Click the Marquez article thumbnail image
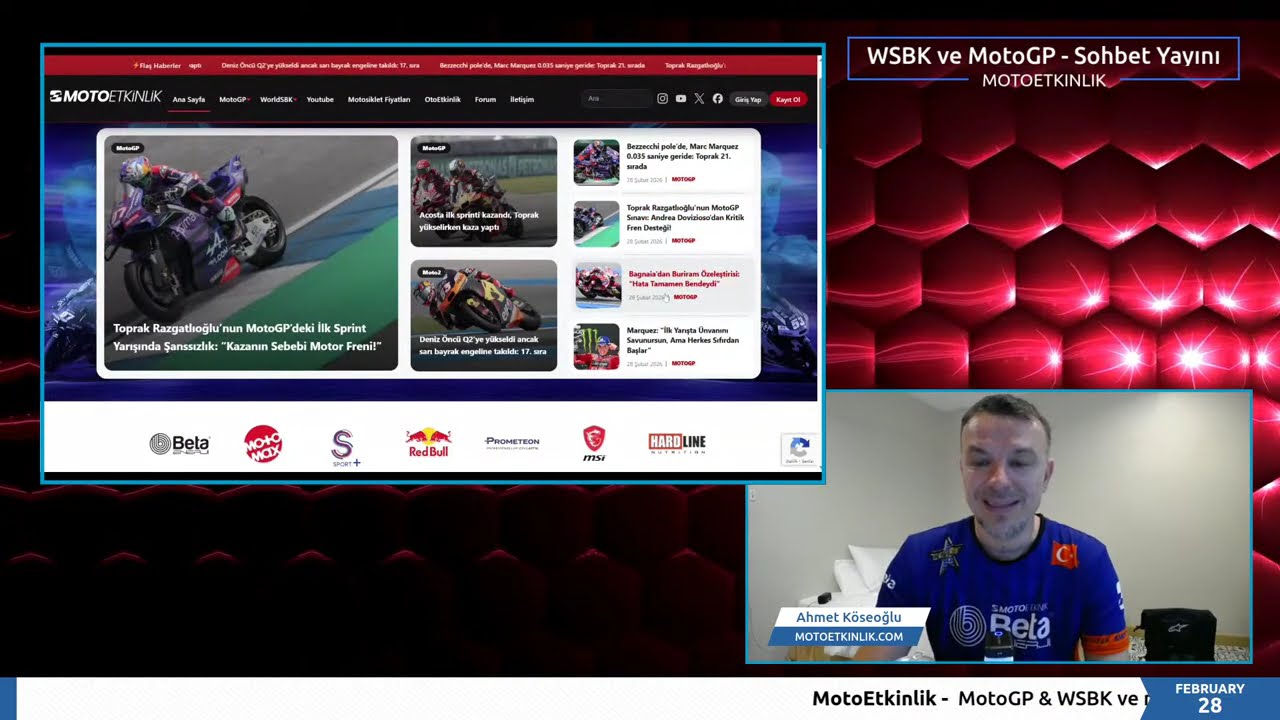 (x=596, y=347)
